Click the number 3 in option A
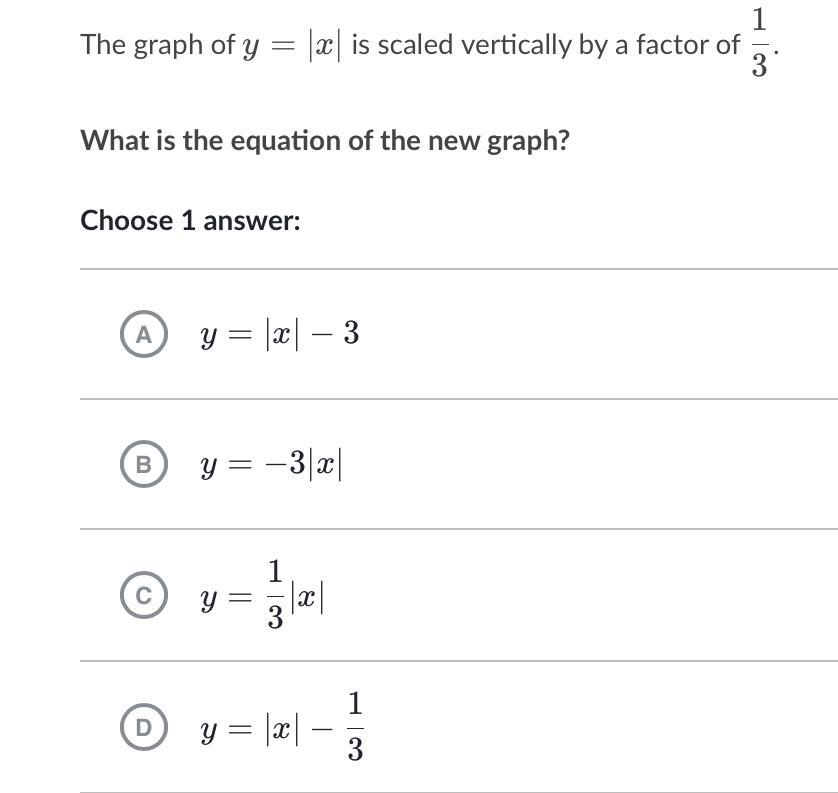838x793 pixels. coord(350,334)
